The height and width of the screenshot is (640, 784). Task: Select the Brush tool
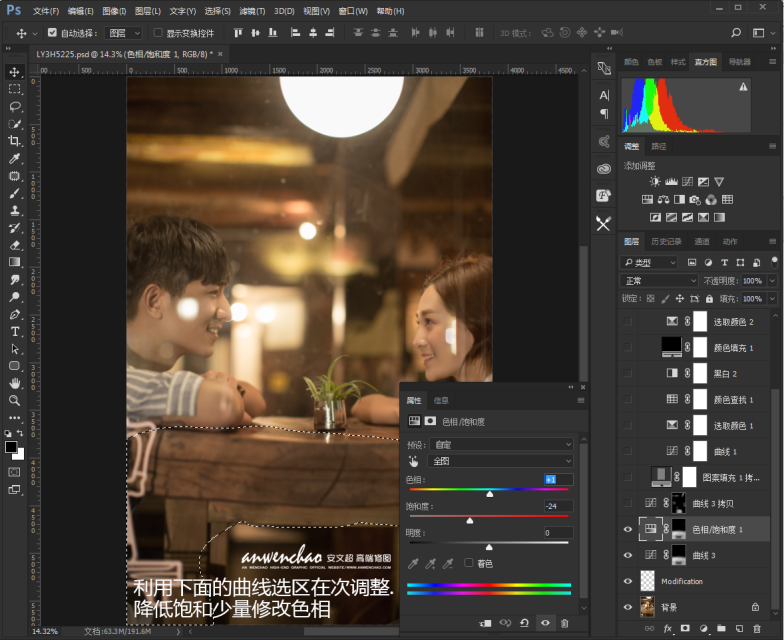pyautogui.click(x=14, y=193)
